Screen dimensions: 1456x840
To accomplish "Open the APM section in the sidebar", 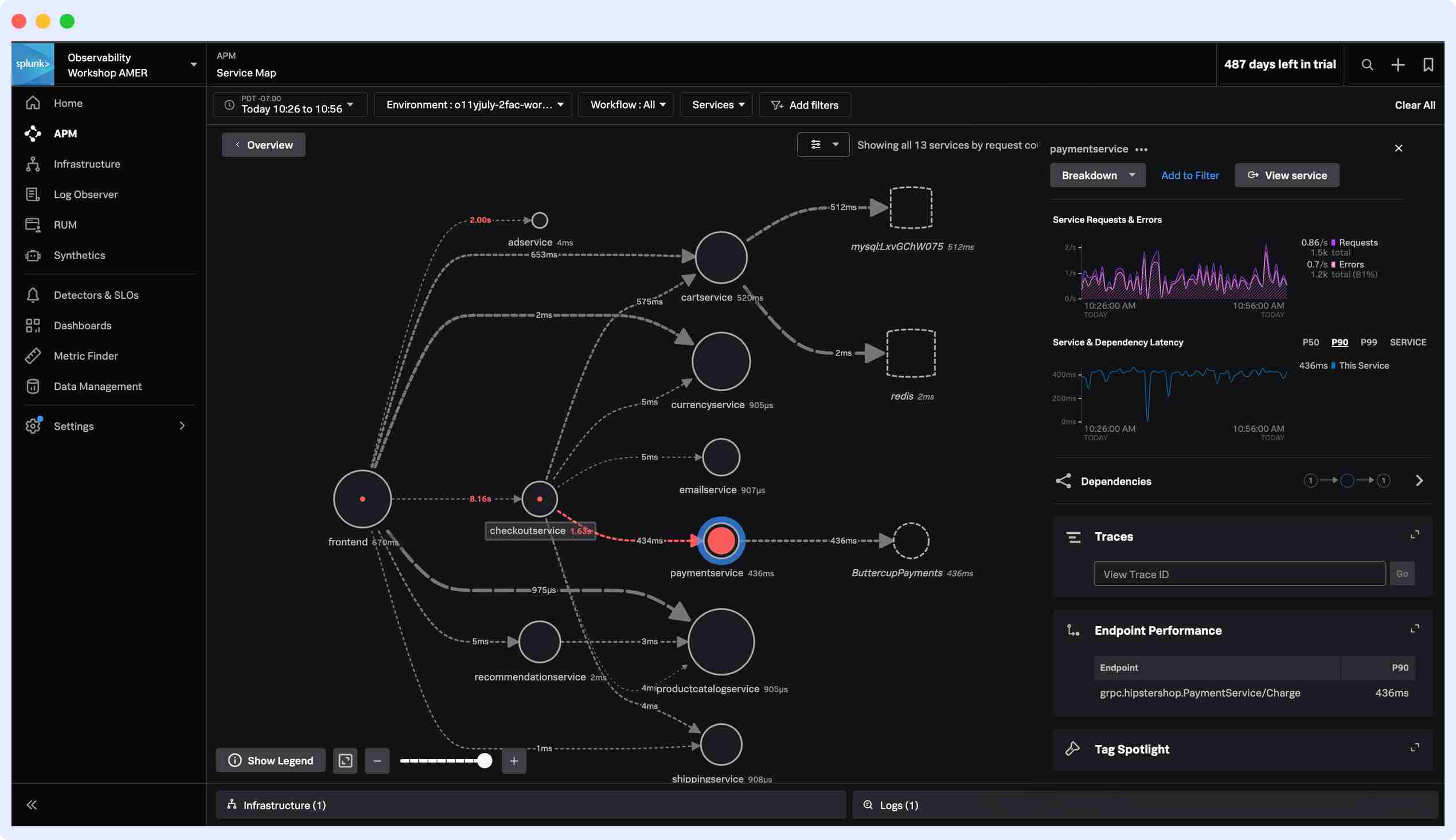I will pos(65,133).
